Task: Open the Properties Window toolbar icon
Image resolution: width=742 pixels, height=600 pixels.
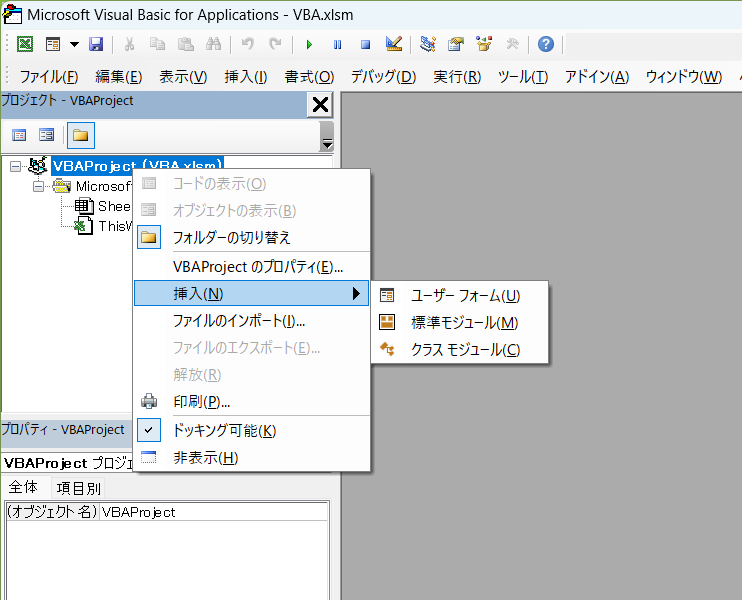Action: pyautogui.click(x=456, y=44)
